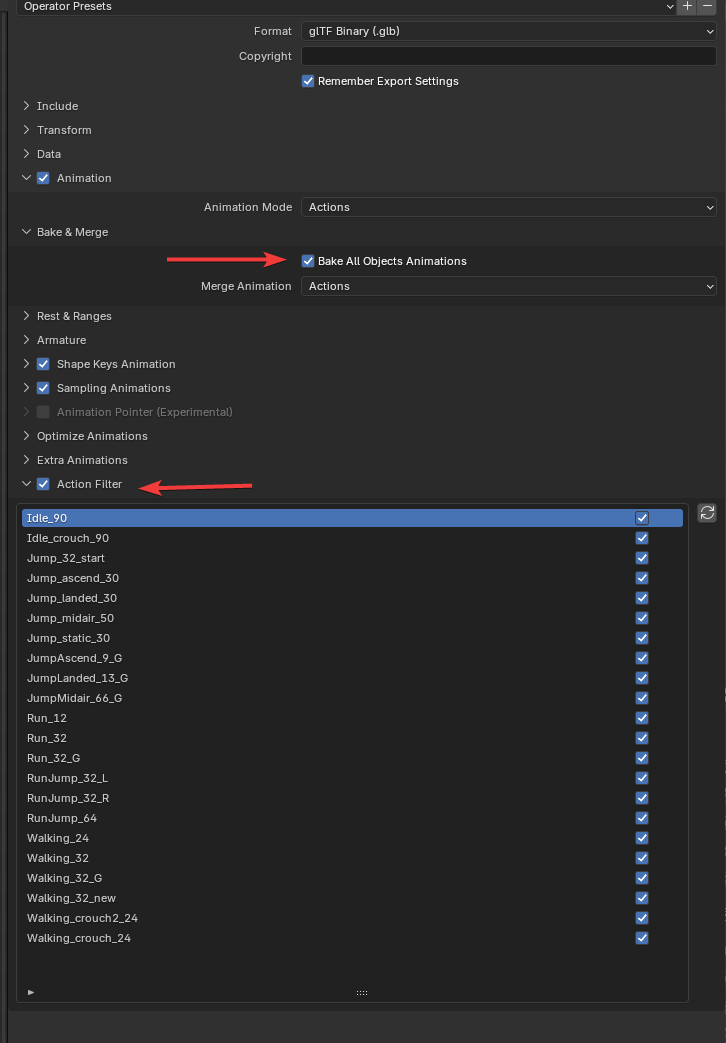Click the list filter expand triangle icon
Viewport: 726px width, 1043px height.
(x=31, y=992)
